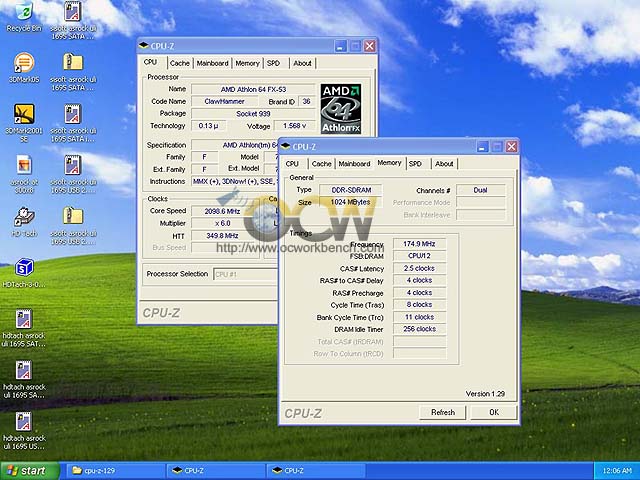Click the Cycle Time (Tras) value '8 clocks'

pyautogui.click(x=420, y=304)
